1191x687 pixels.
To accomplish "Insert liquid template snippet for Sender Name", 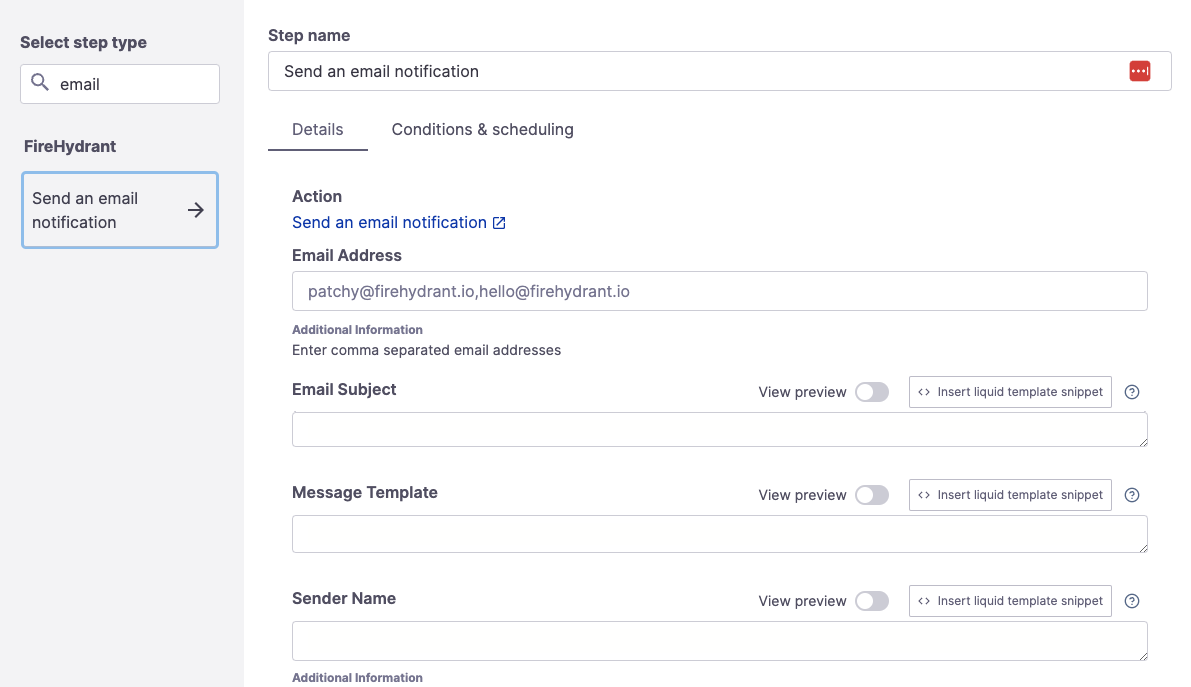I will [x=1010, y=601].
